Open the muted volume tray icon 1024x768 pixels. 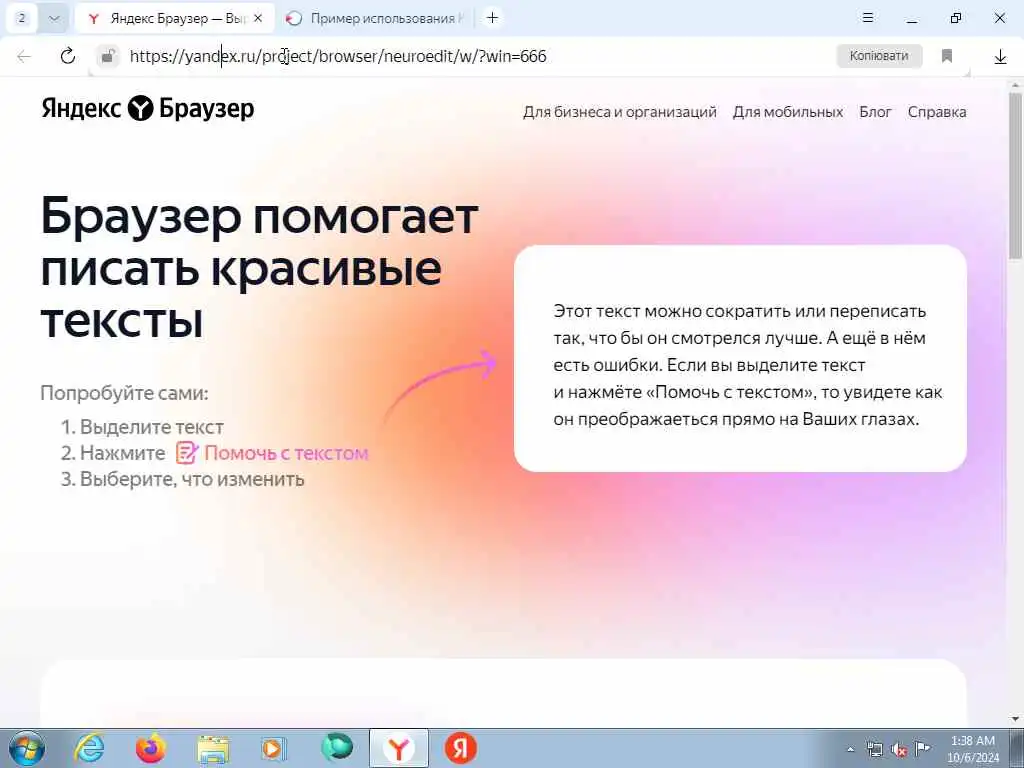[899, 749]
